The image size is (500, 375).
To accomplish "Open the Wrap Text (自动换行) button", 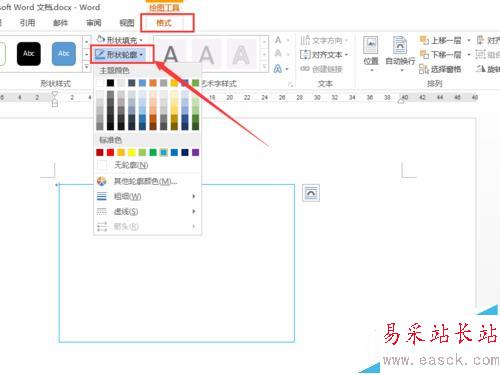I will tap(400, 53).
